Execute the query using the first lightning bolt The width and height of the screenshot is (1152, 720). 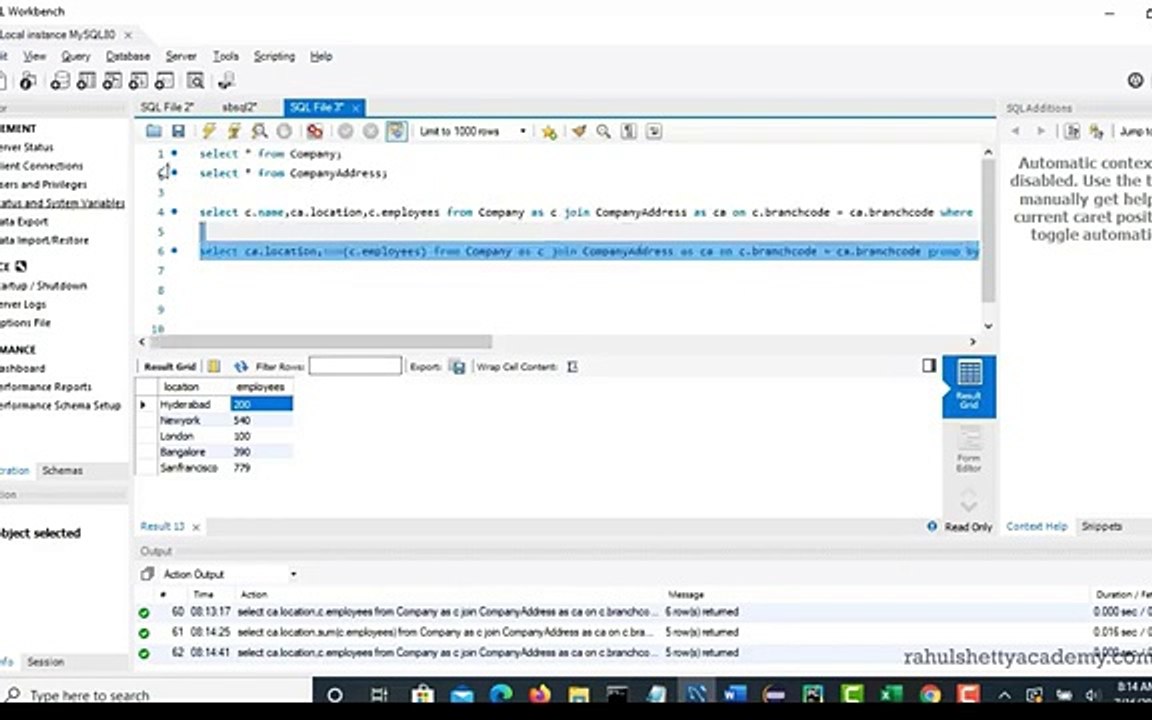209,132
